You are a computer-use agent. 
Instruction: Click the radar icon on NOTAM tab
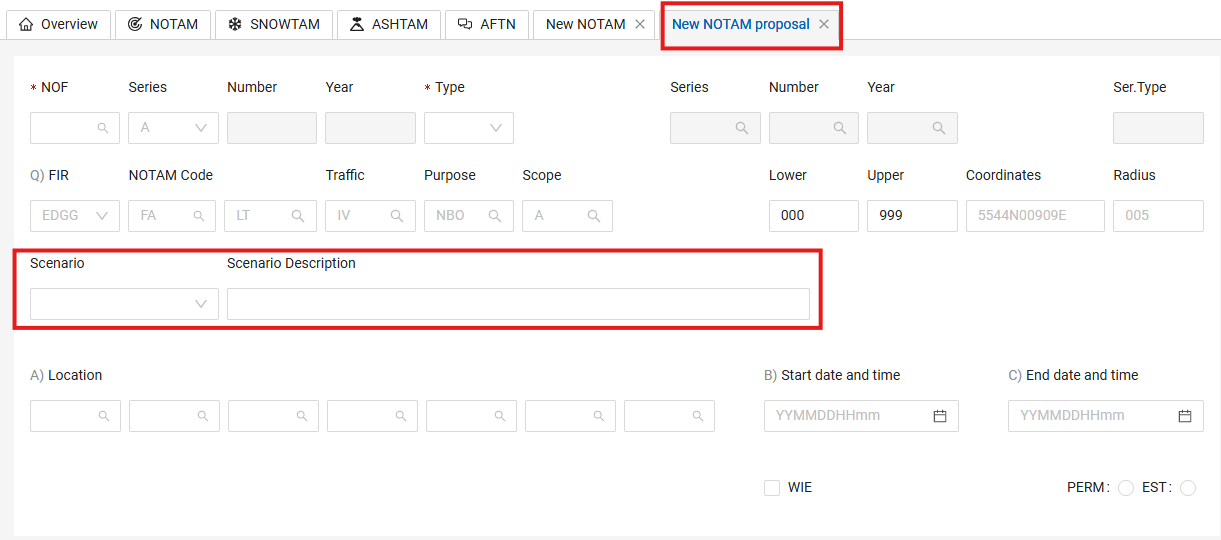136,24
